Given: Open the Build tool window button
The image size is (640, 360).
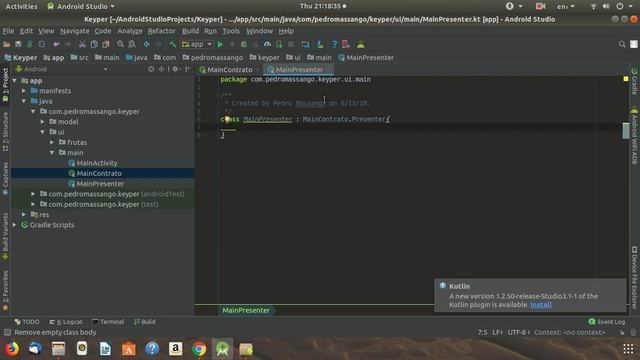Looking at the screenshot, I should click(x=145, y=322).
